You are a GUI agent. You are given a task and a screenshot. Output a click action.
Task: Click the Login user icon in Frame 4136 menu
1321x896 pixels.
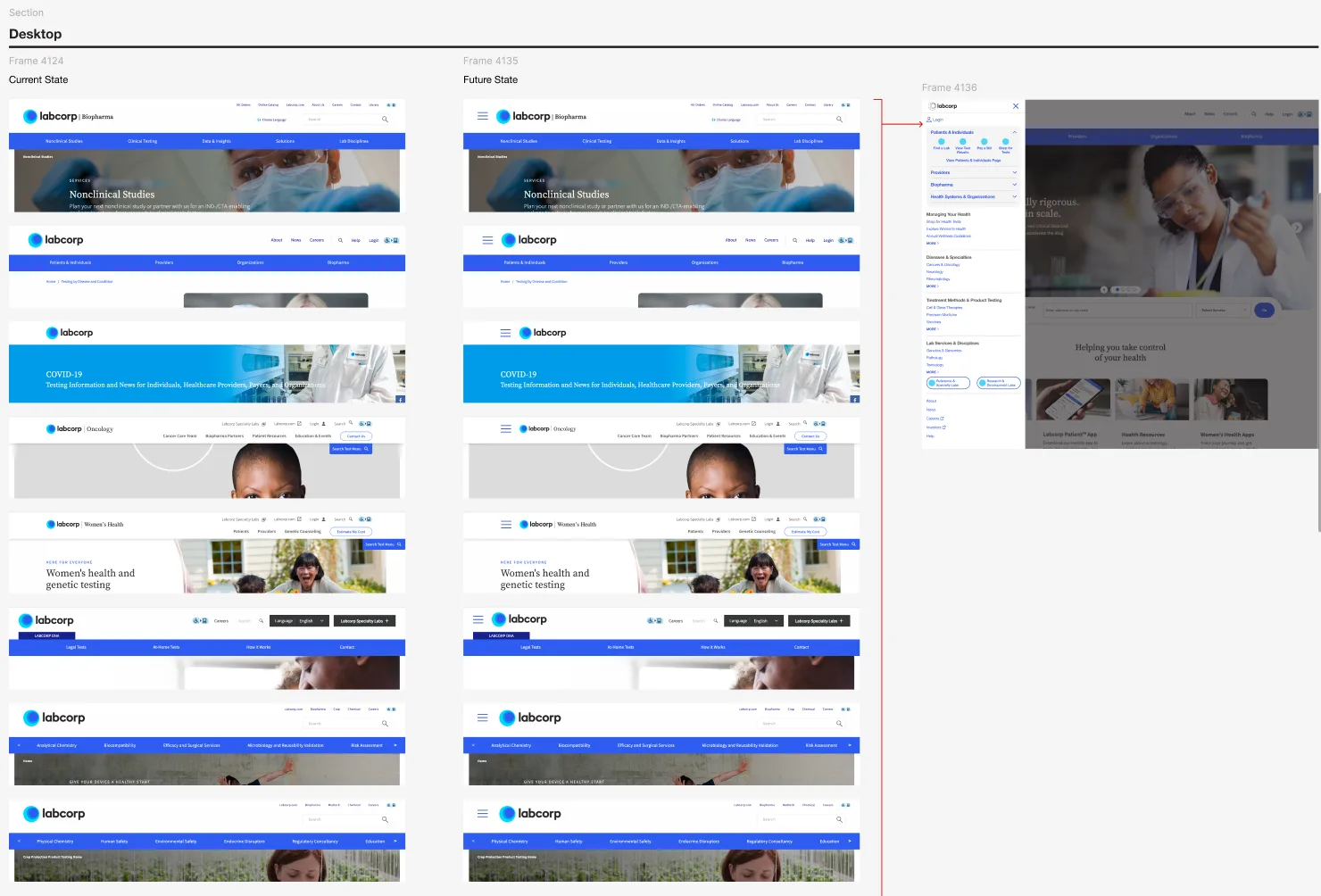[929, 120]
